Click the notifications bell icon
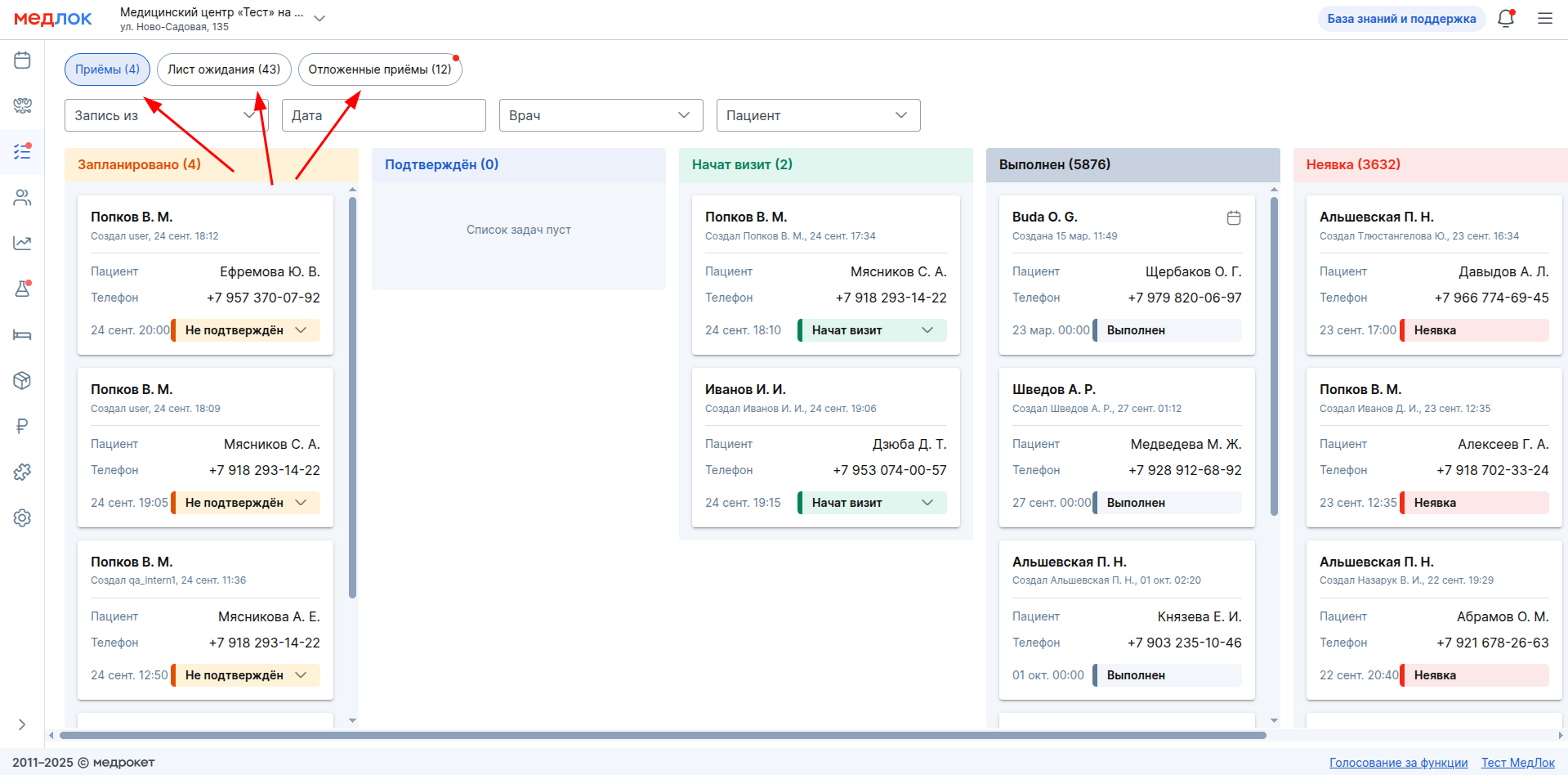This screenshot has height=775, width=1568. click(1505, 19)
